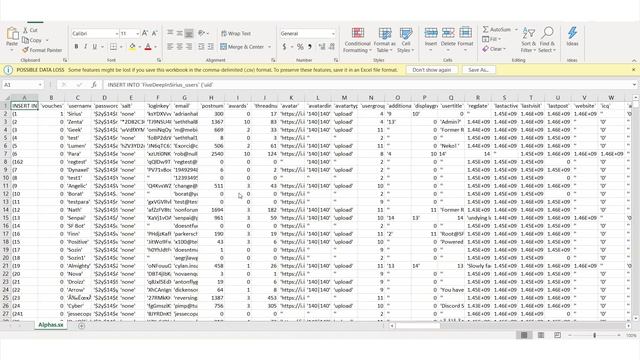The height and width of the screenshot is (360, 640).
Task: Open the font size dropdown
Action: click(137, 33)
